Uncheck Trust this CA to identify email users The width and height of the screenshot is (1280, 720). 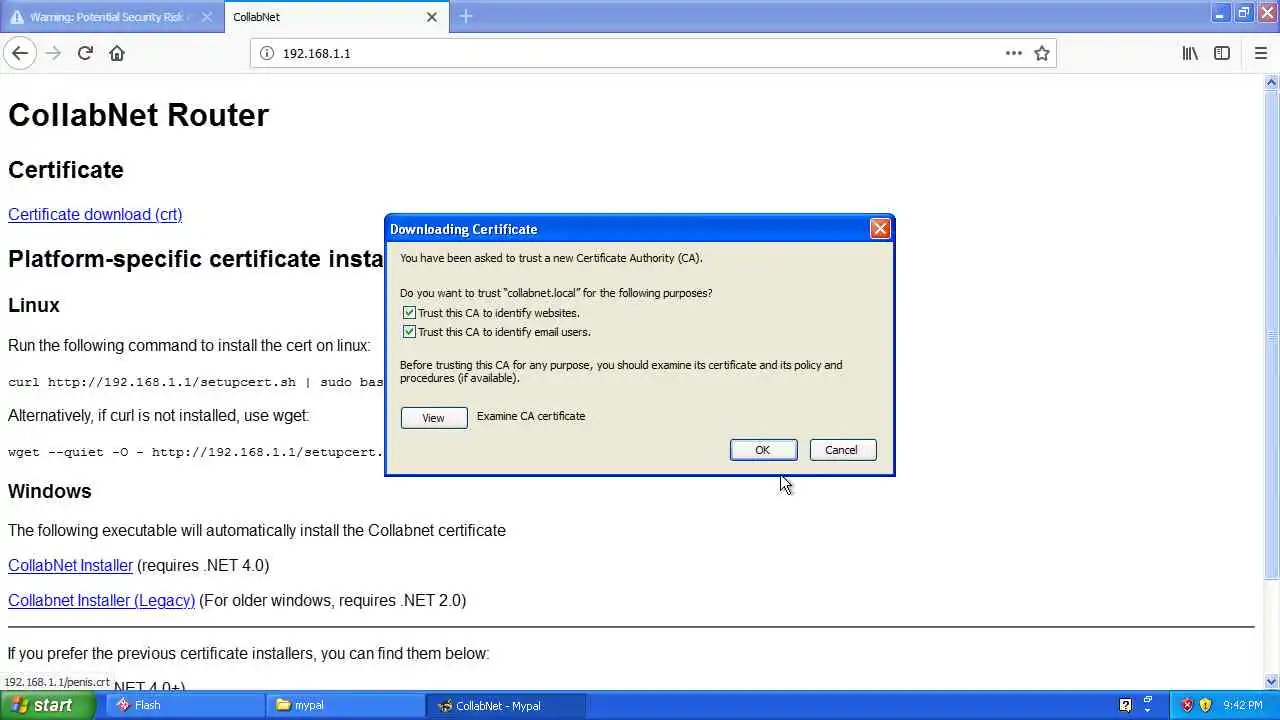click(409, 332)
